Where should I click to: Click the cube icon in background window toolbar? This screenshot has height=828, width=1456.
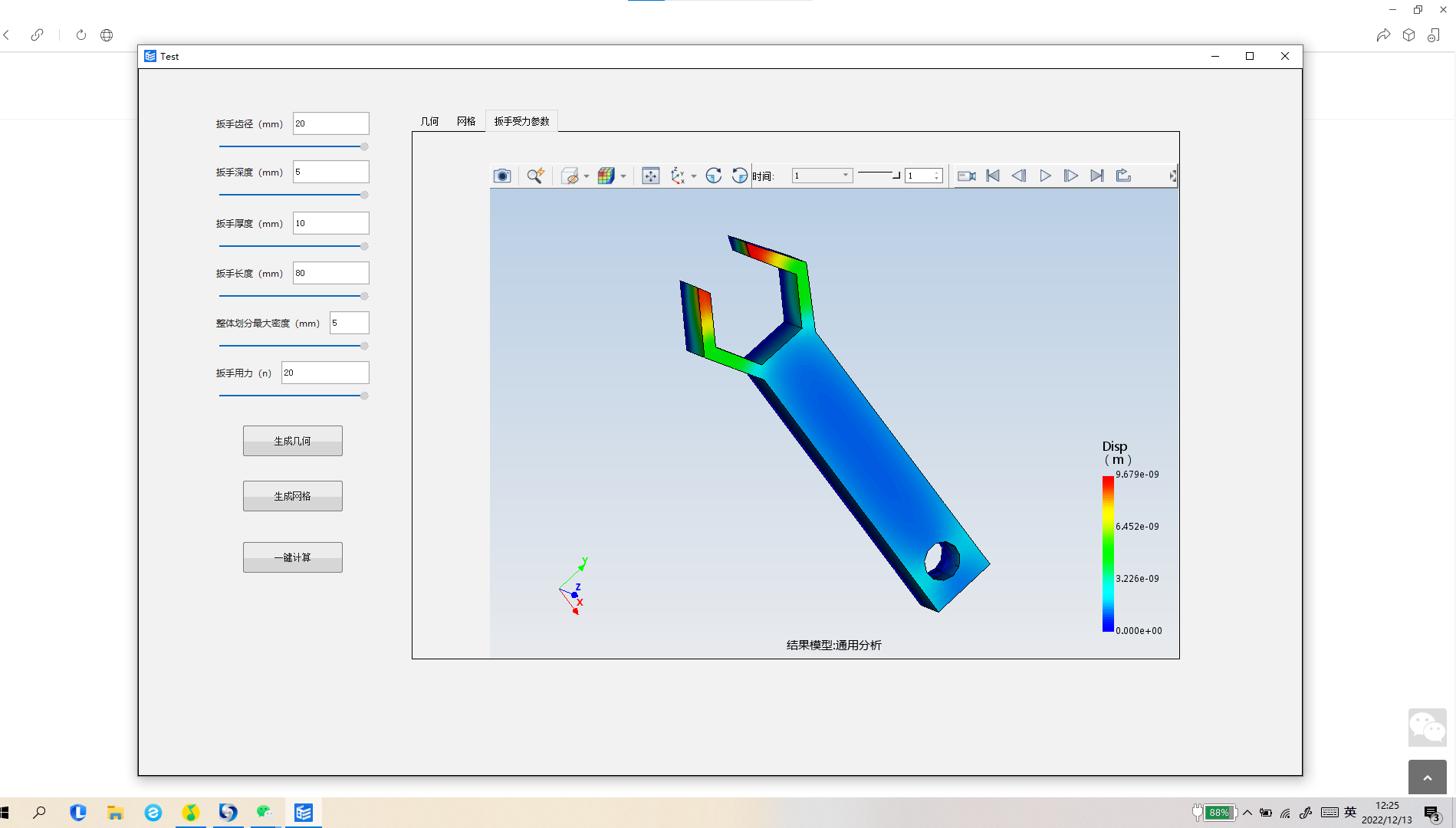point(1408,35)
